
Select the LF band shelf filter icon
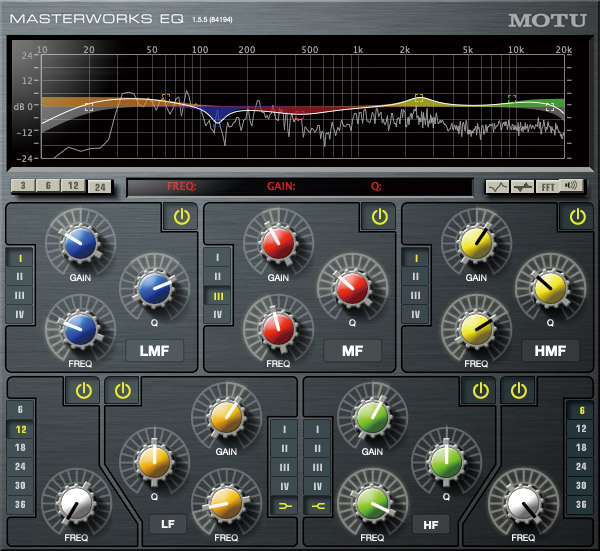pyautogui.click(x=284, y=506)
